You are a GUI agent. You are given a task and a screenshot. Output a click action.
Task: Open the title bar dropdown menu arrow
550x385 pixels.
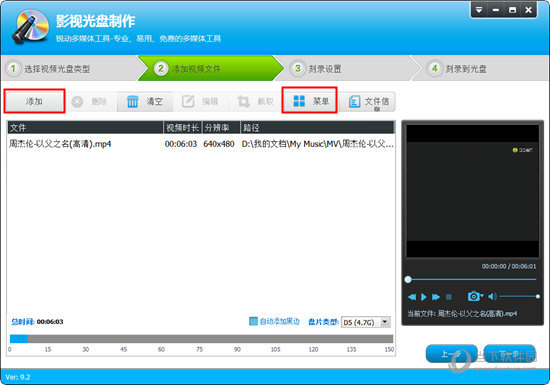pyautogui.click(x=479, y=10)
